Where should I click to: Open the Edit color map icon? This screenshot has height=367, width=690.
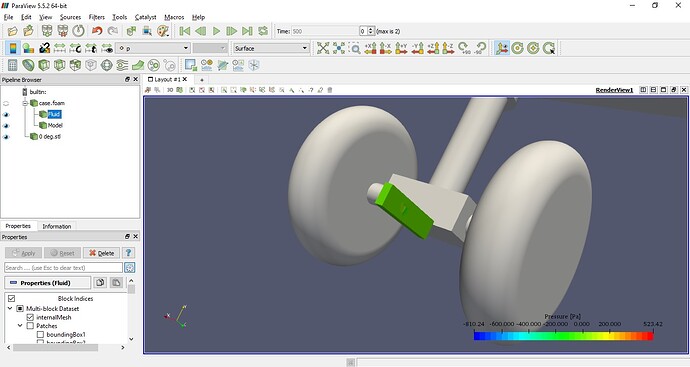pos(28,48)
